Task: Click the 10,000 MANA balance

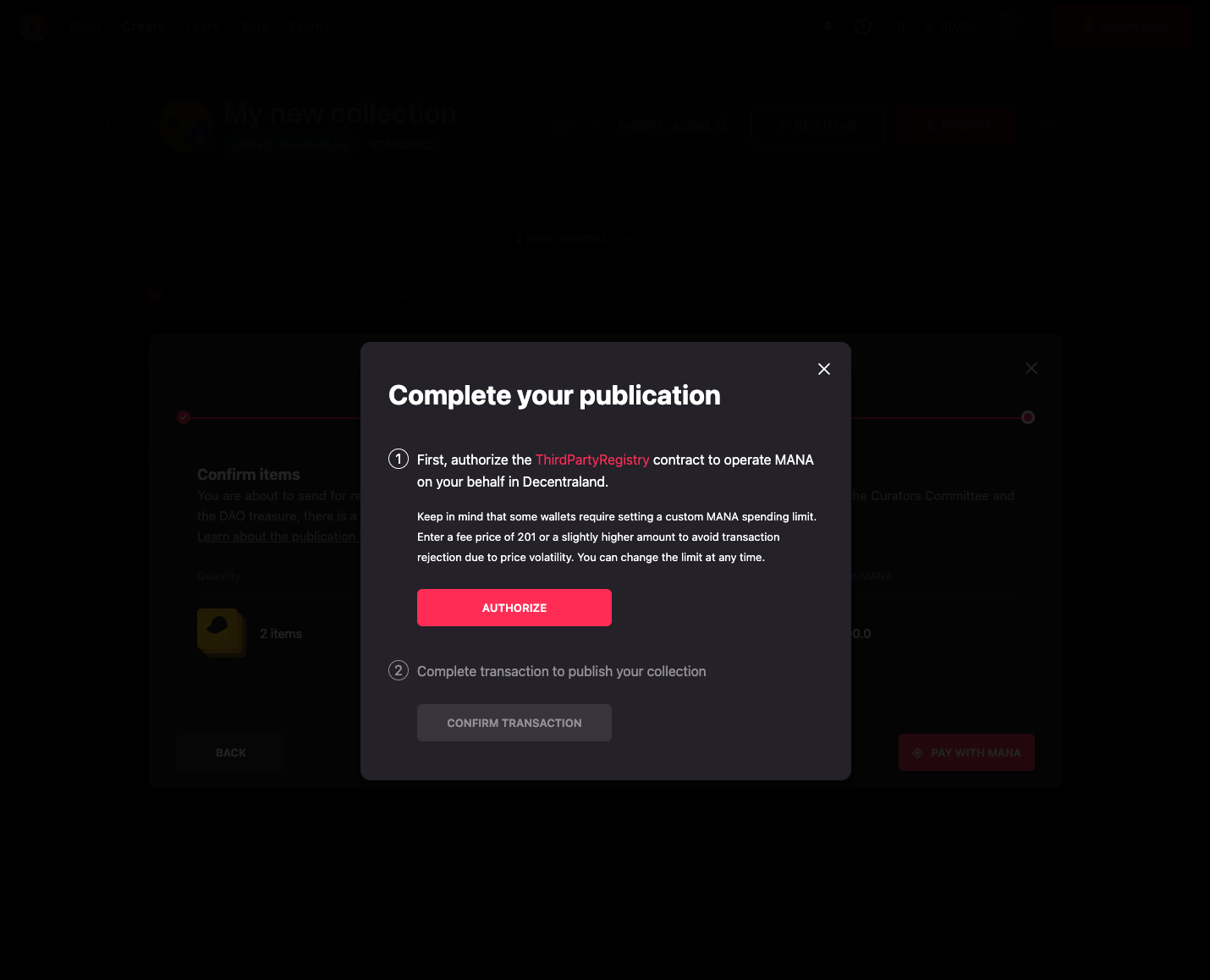Action: click(951, 27)
